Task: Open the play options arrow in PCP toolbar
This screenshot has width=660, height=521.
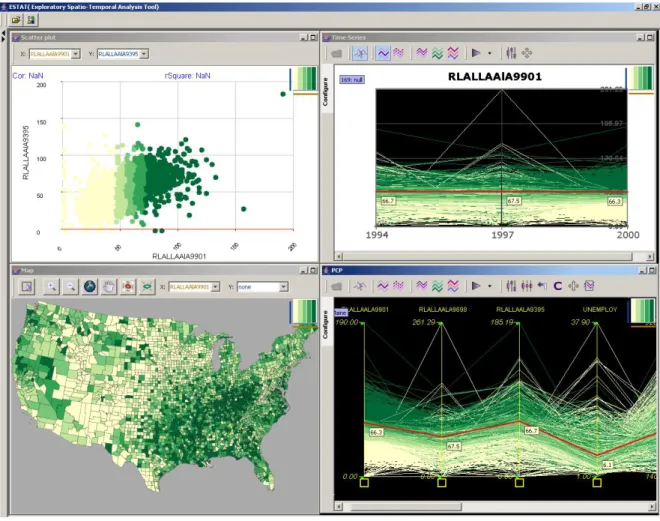Action: 490,286
